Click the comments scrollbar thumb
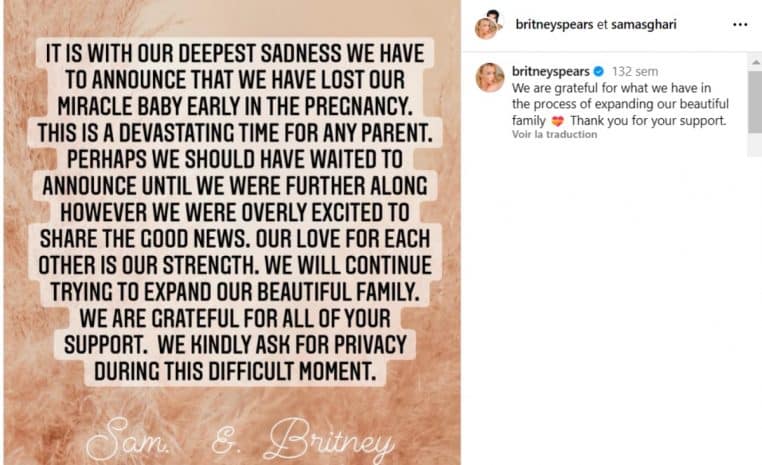This screenshot has height=465, width=762. pyautogui.click(x=754, y=100)
